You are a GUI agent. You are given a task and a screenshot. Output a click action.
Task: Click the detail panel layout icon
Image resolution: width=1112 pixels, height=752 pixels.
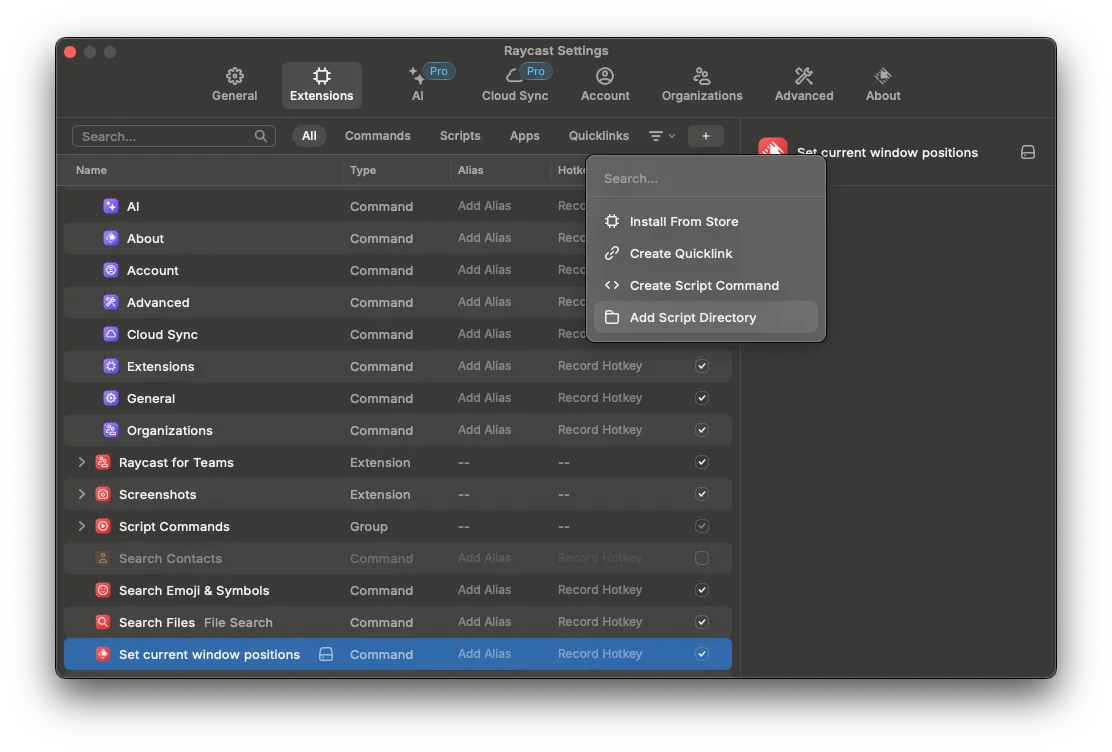(1028, 152)
